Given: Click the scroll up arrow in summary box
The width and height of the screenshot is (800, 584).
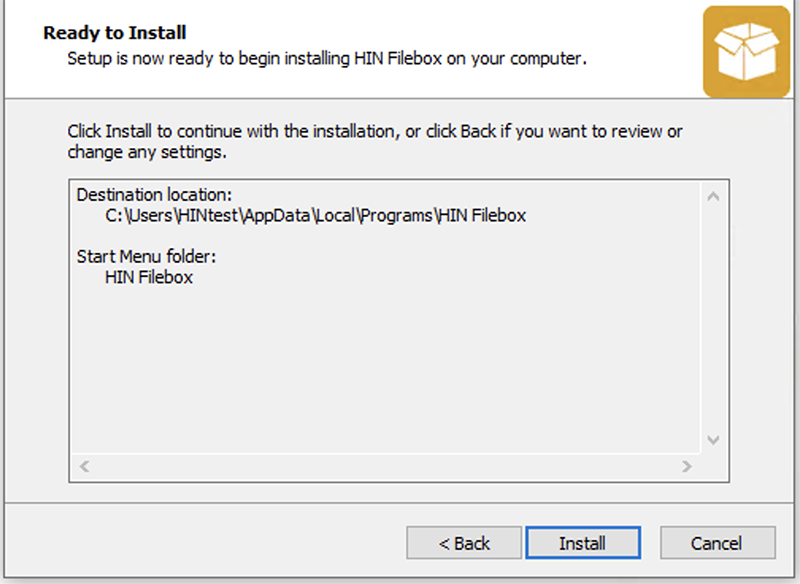Looking at the screenshot, I should pyautogui.click(x=713, y=196).
